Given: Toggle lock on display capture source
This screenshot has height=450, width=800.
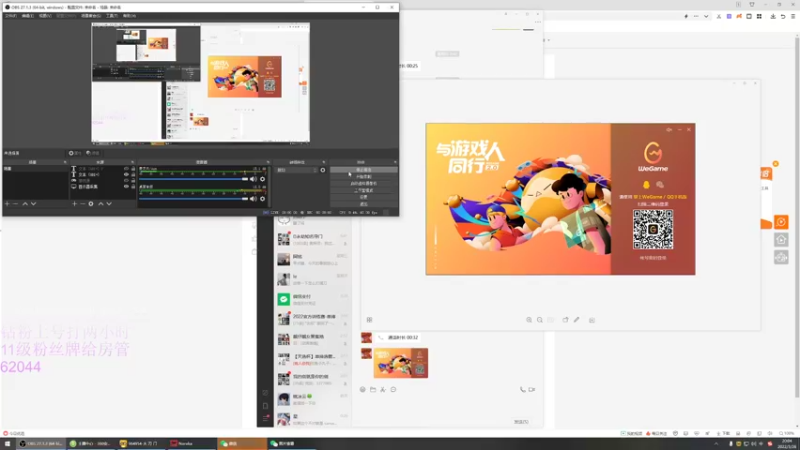Looking at the screenshot, I should 133,187.
